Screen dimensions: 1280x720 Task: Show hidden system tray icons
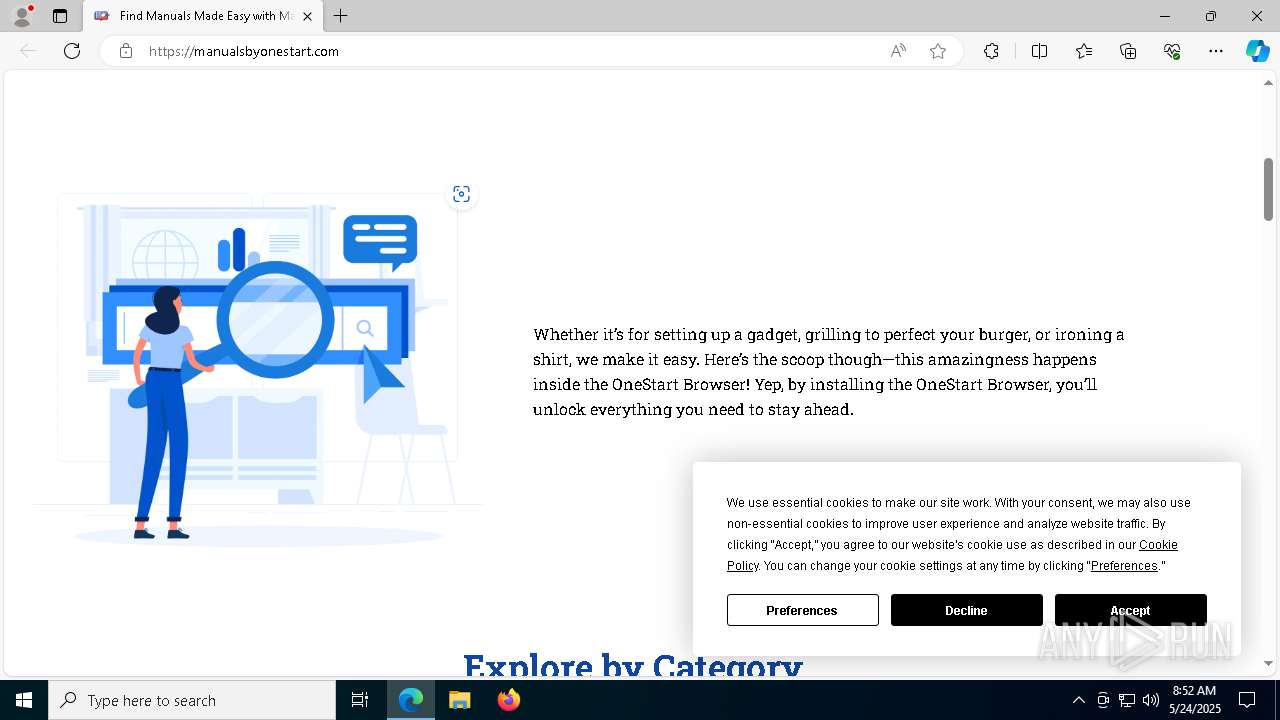tap(1078, 700)
